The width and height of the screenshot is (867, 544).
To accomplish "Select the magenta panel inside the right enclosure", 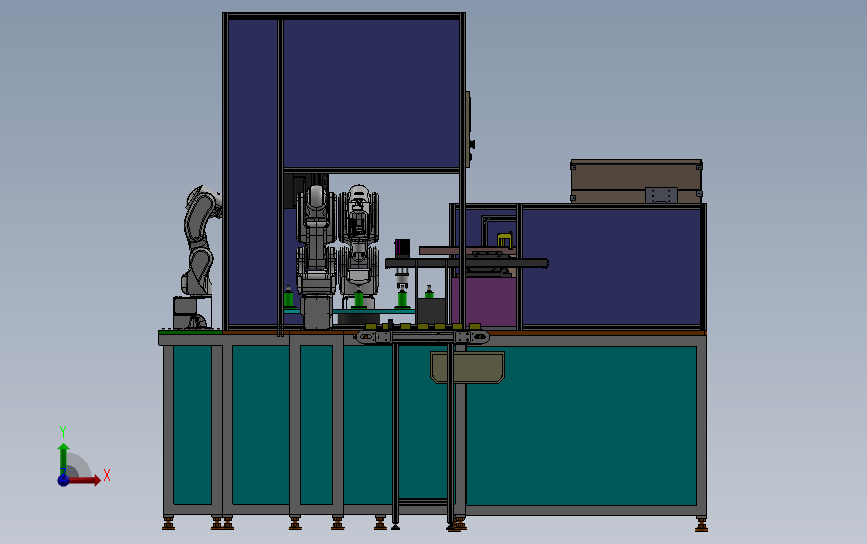I will (484, 301).
